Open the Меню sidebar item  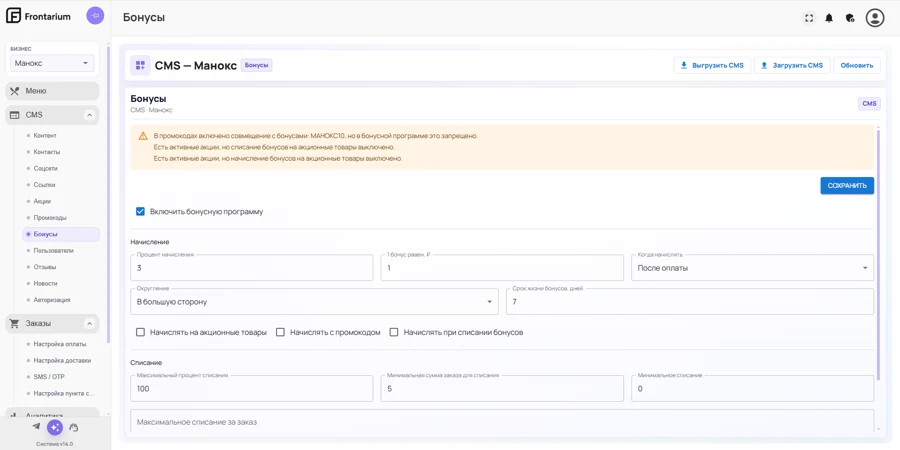(x=52, y=91)
